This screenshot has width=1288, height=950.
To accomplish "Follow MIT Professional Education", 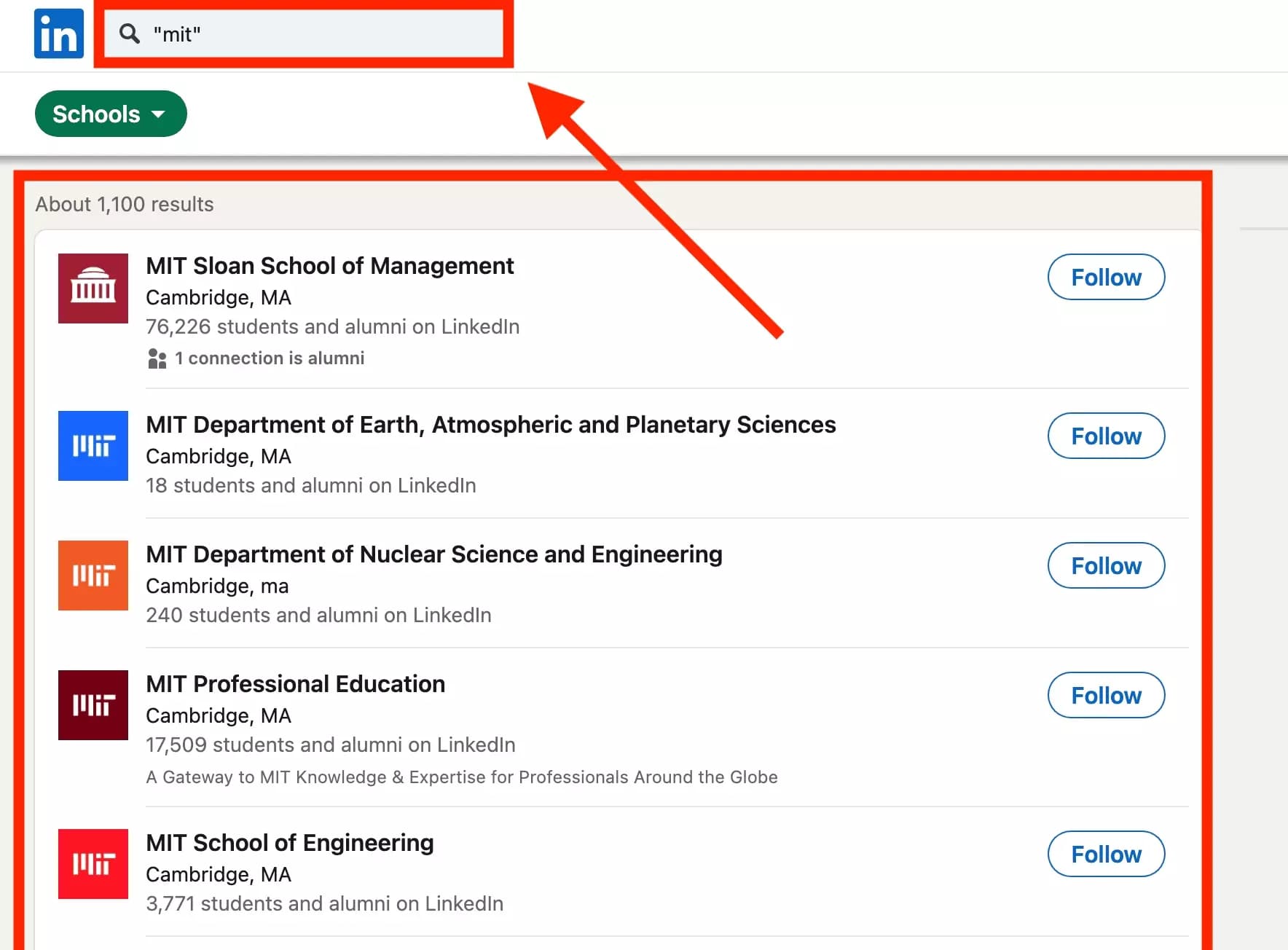I will point(1106,695).
